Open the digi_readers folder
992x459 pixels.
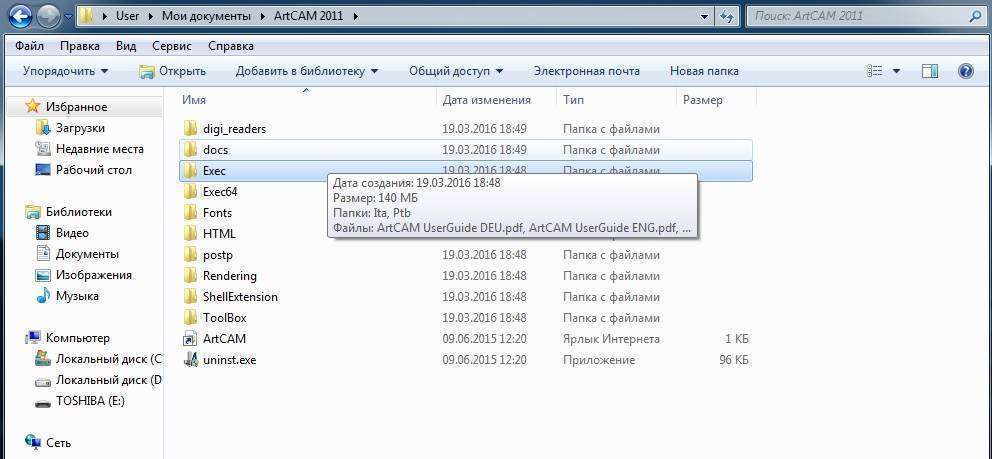click(233, 129)
